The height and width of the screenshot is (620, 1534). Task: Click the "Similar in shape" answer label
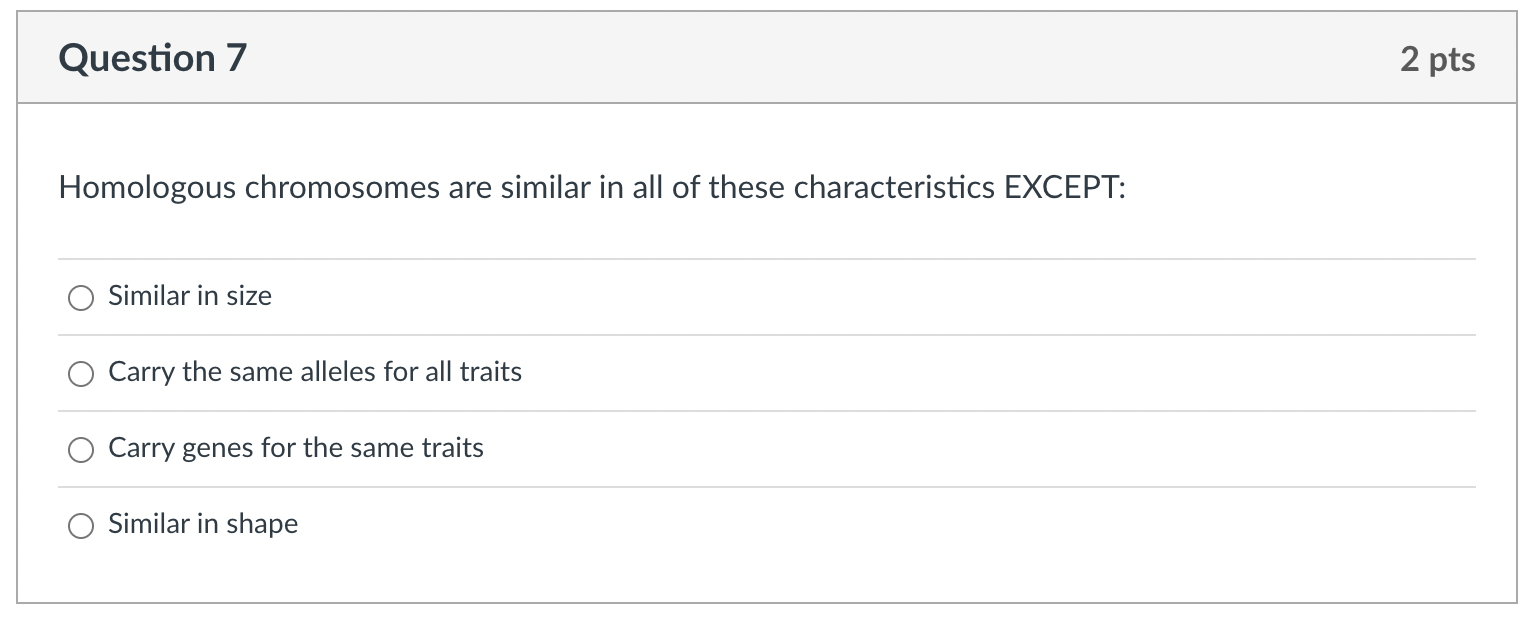pos(203,524)
